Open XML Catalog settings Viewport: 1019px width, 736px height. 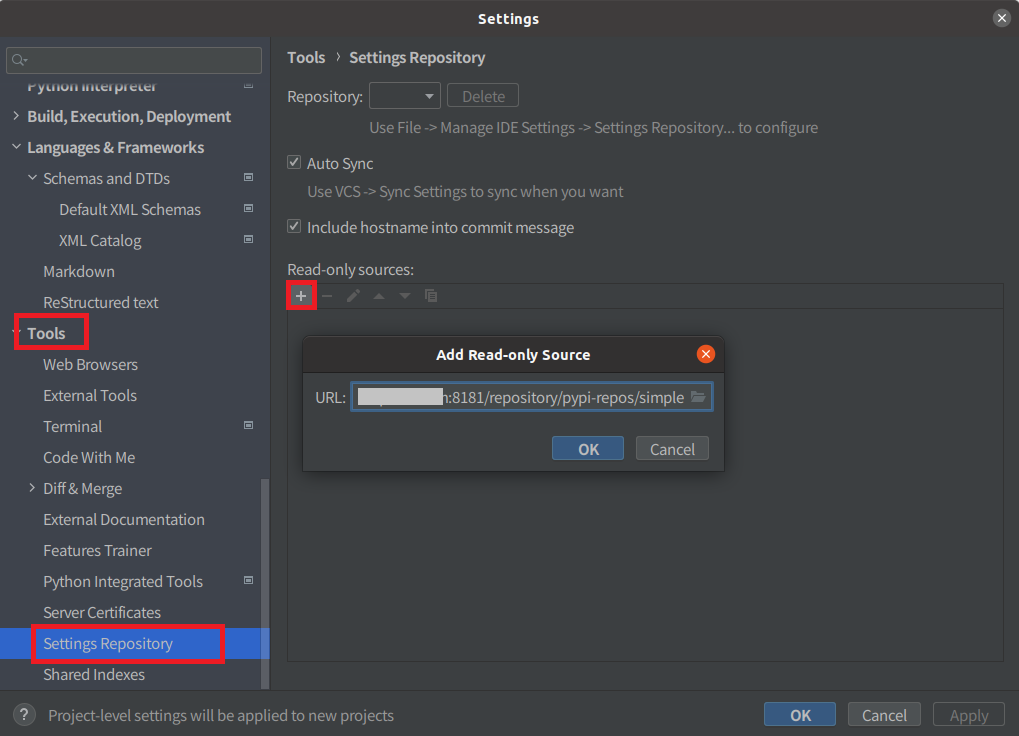pyautogui.click(x=100, y=241)
